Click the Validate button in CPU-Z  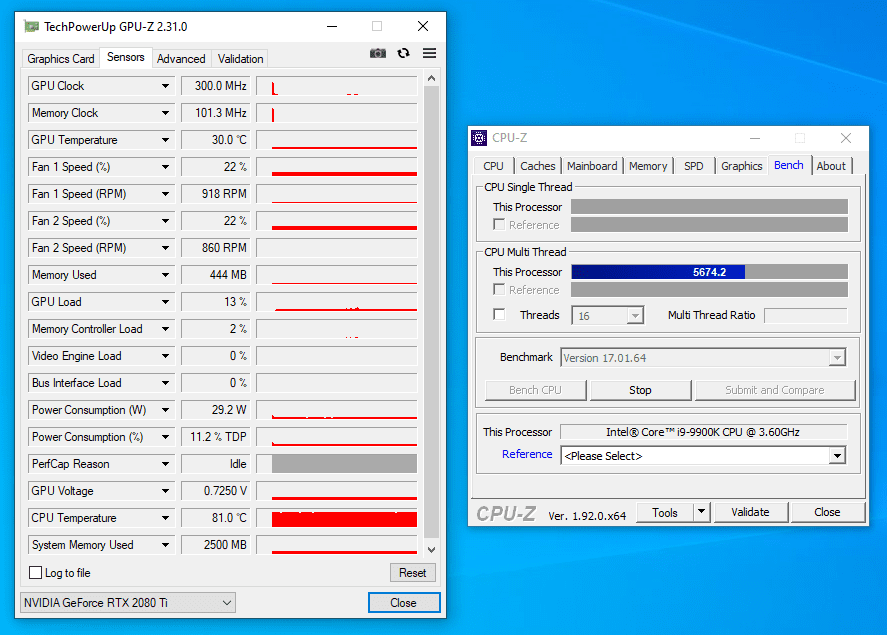pos(750,512)
